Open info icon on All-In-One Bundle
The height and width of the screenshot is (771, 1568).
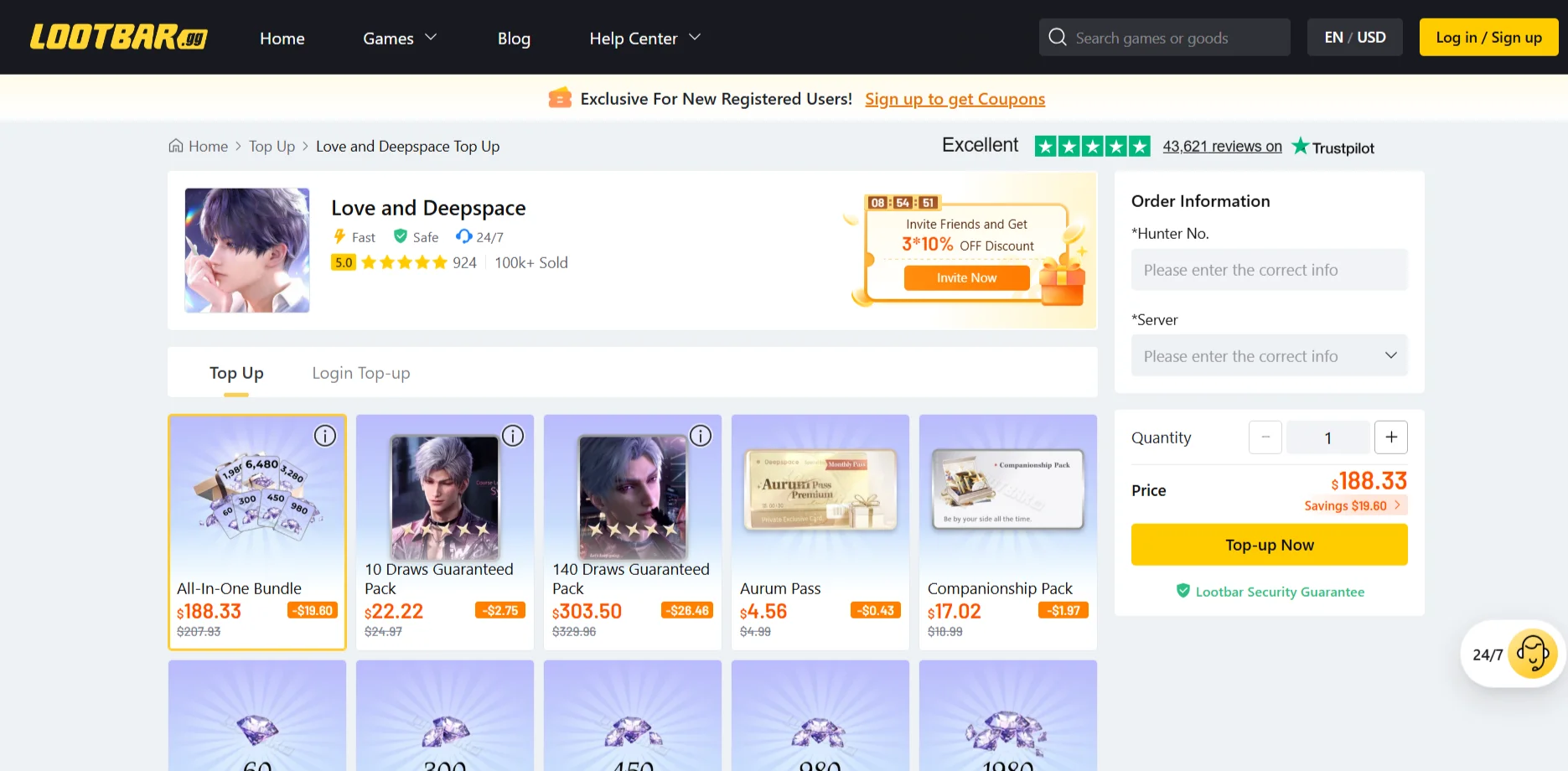point(325,436)
